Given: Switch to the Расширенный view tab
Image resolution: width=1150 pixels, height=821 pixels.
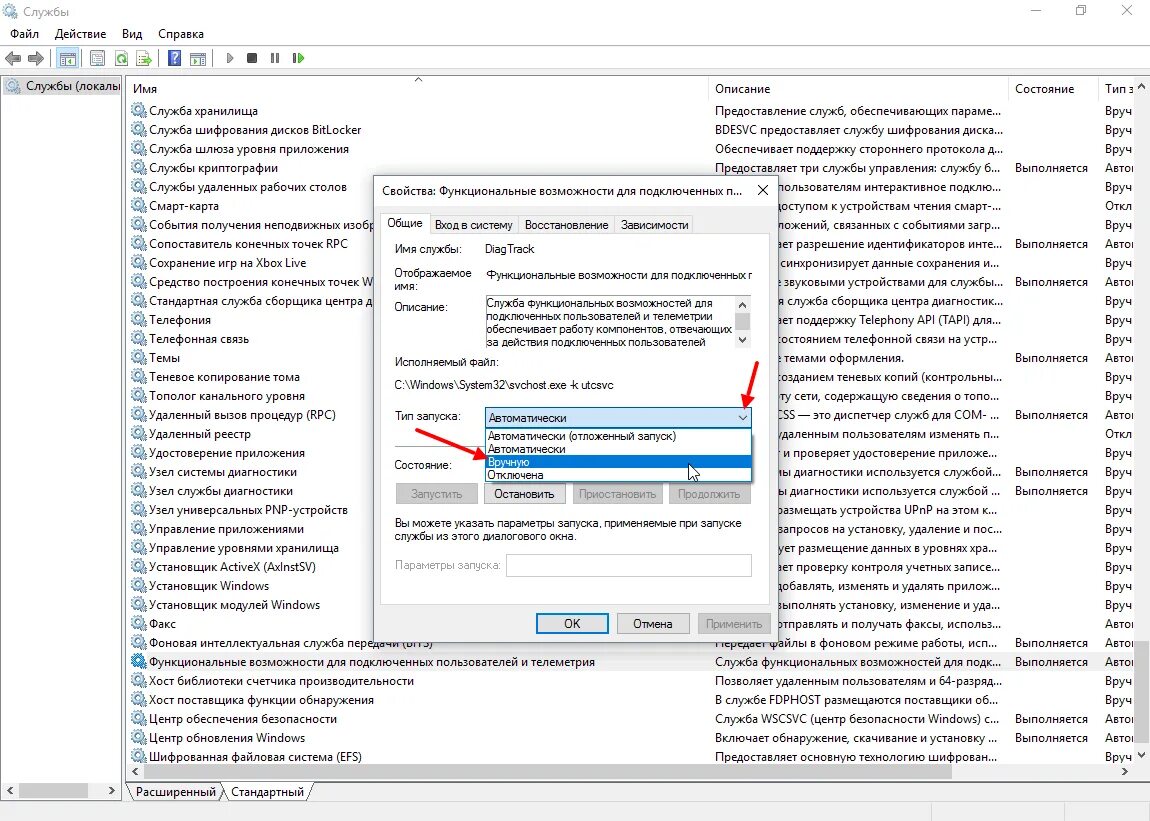Looking at the screenshot, I should tap(176, 792).
